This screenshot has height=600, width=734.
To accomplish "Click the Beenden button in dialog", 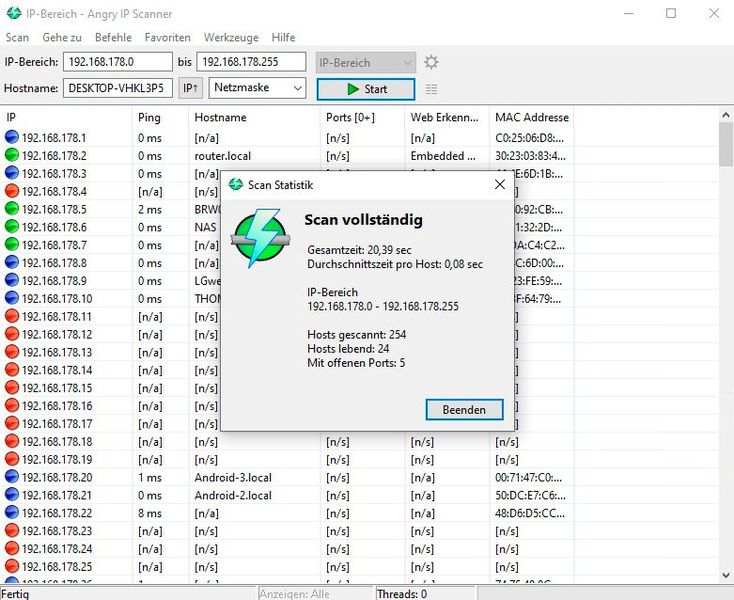I will pyautogui.click(x=464, y=410).
